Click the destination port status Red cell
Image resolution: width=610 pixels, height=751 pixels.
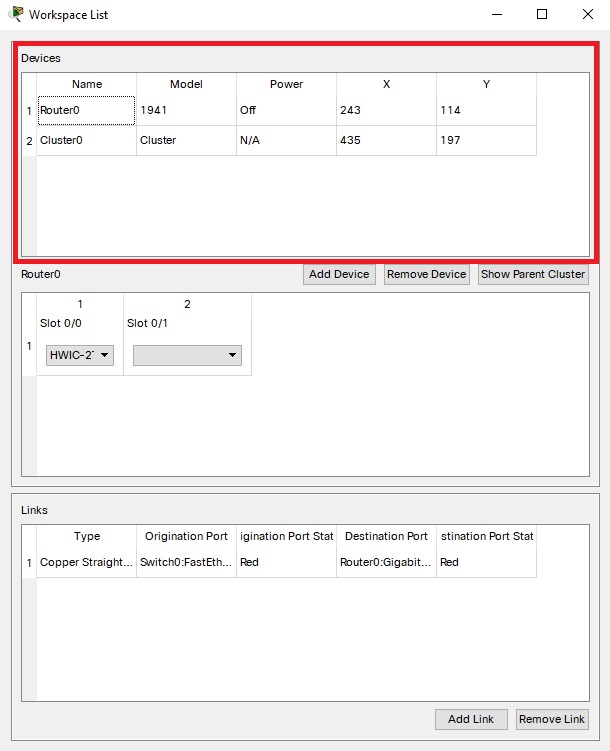tap(486, 562)
